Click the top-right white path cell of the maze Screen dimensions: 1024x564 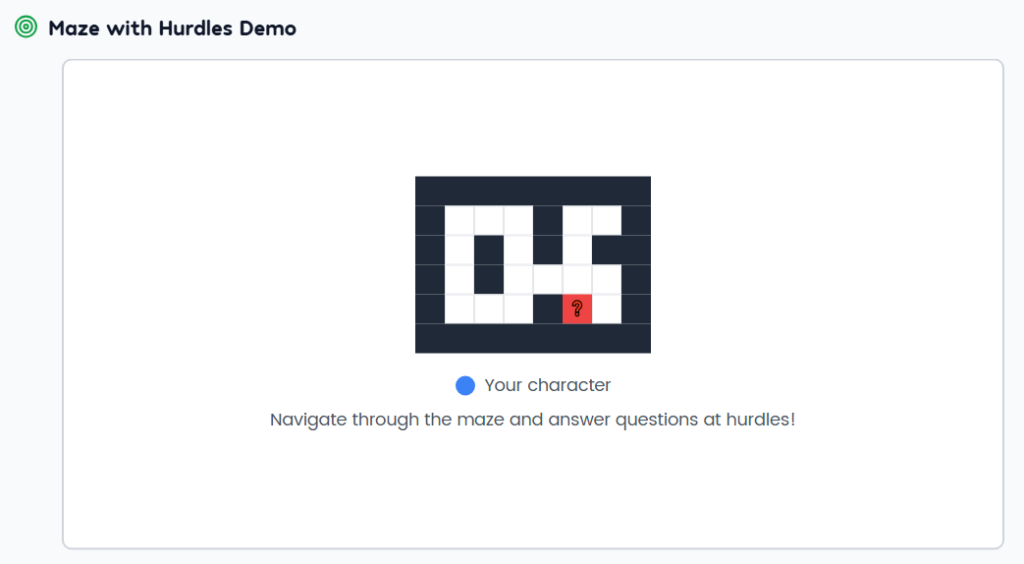[607, 221]
